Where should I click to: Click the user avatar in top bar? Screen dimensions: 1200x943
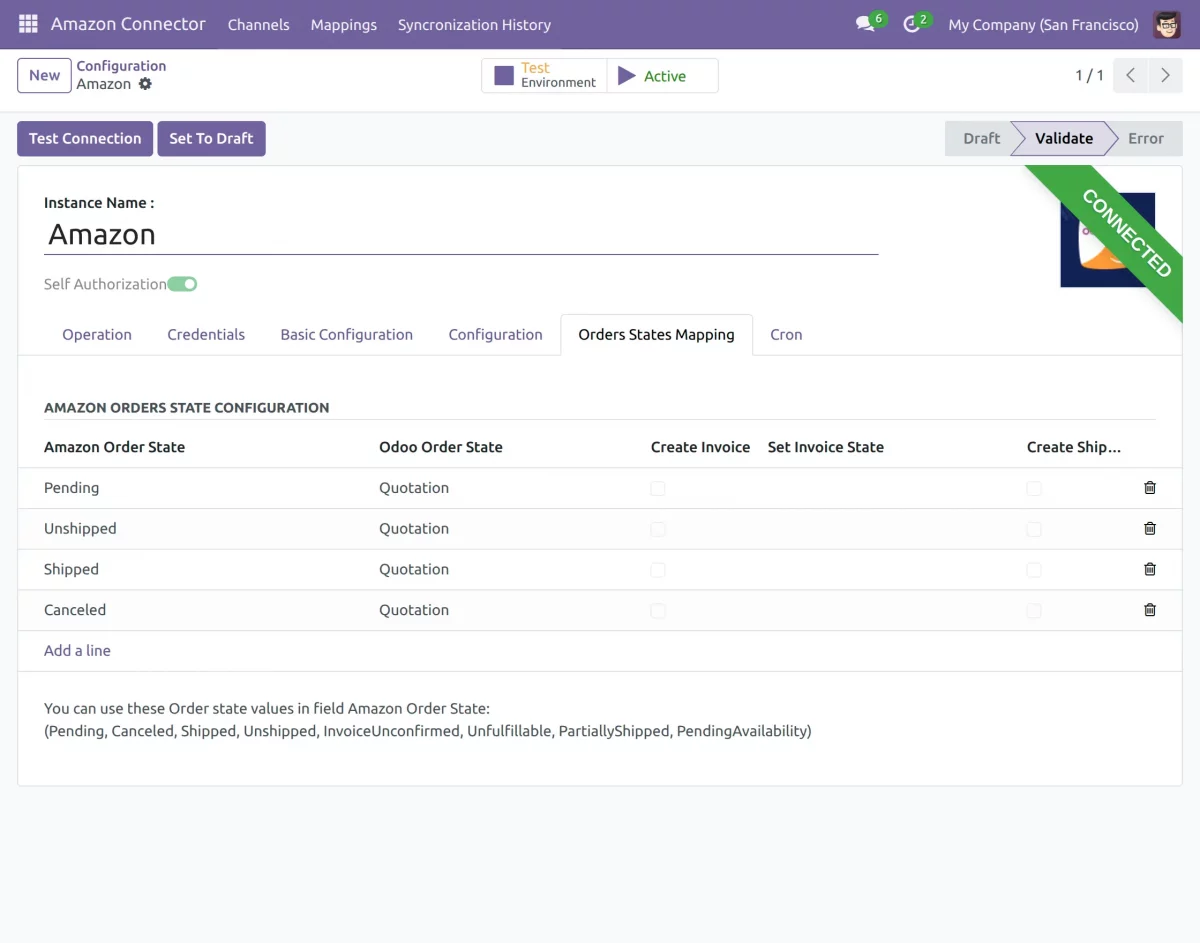coord(1167,24)
